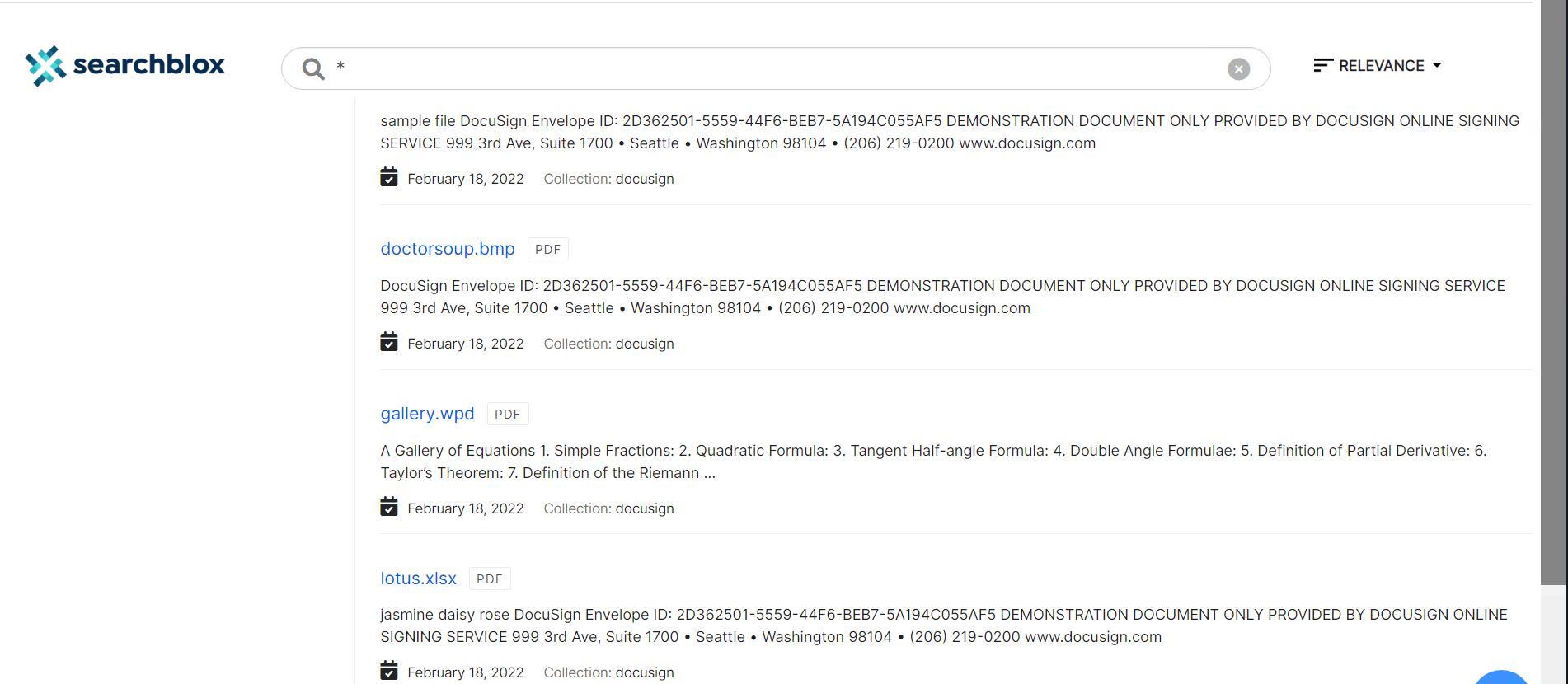Click the PDF badge next to lotus.xlsx
The width and height of the screenshot is (1568, 684).
[489, 579]
